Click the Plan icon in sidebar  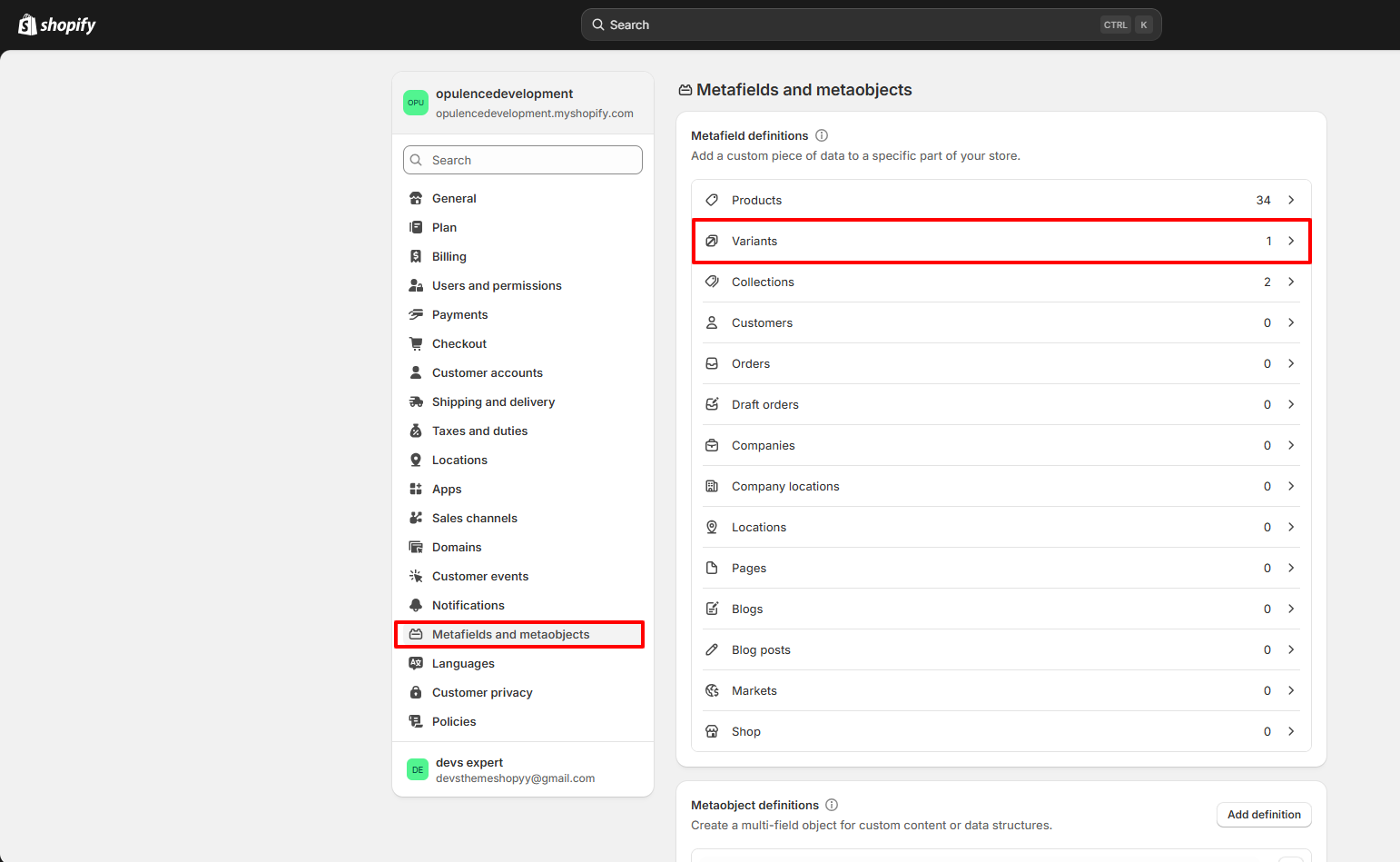tap(416, 227)
